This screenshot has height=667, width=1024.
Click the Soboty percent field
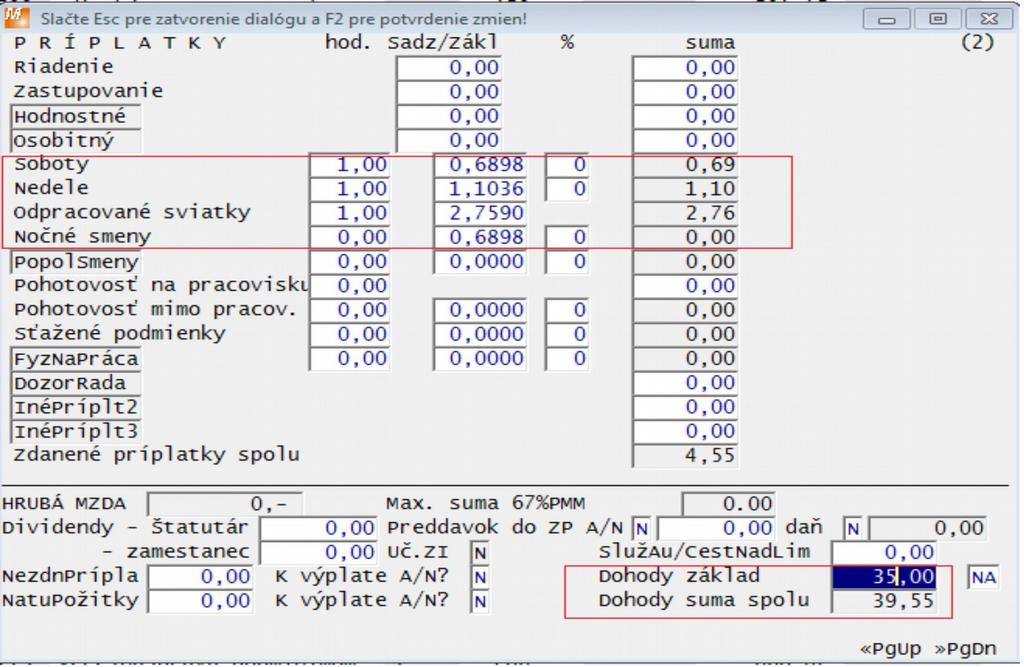[x=567, y=165]
